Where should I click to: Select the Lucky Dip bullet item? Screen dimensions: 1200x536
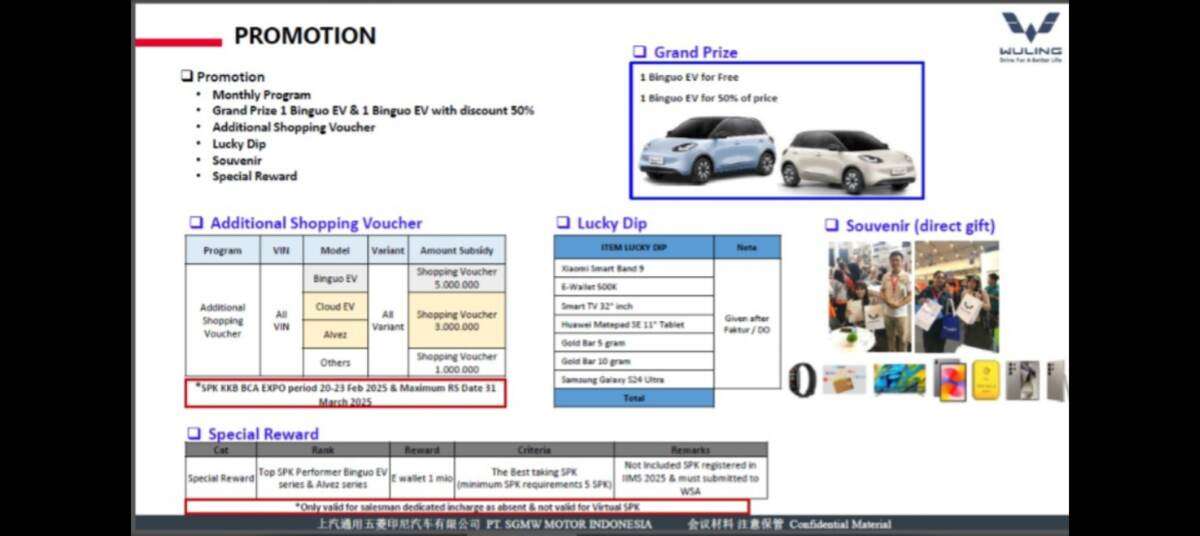pyautogui.click(x=239, y=144)
